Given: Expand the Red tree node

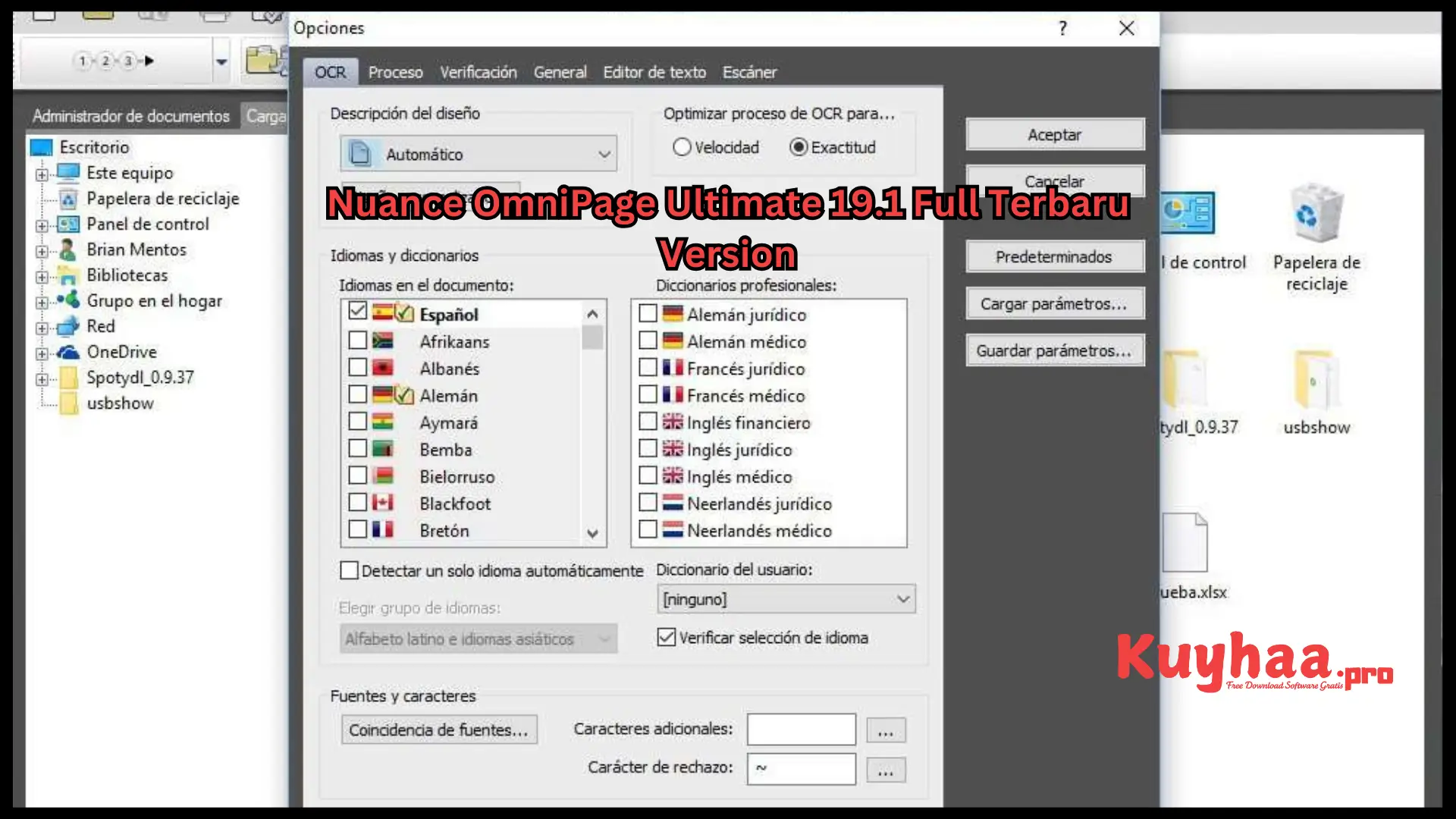Looking at the screenshot, I should 42,328.
